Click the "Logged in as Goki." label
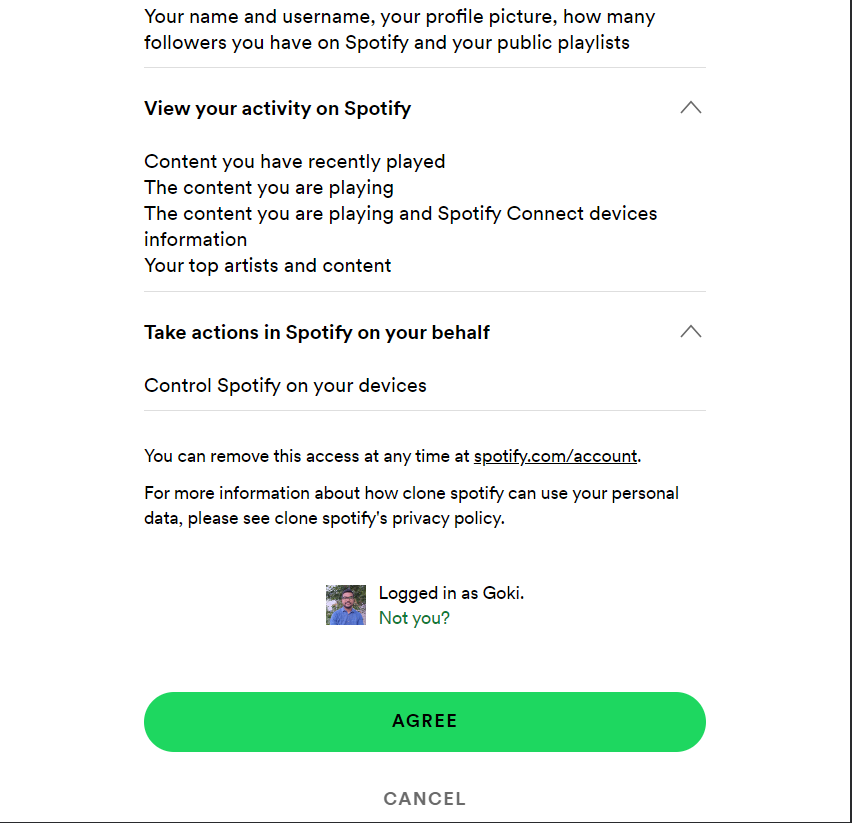Screen dimensions: 852x823 [450, 593]
